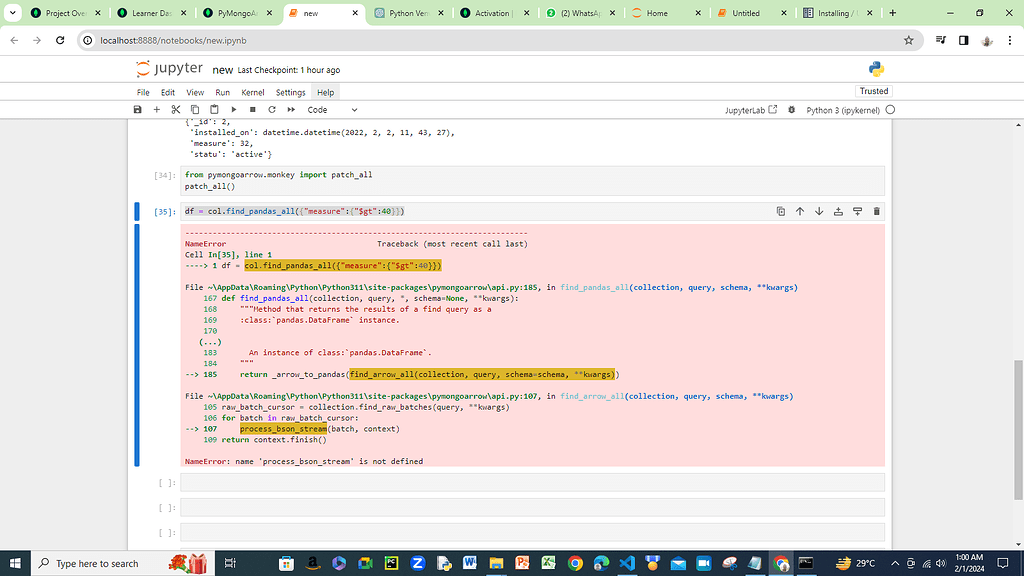Restart the kernel
Screen dimensions: 1024x576
point(270,110)
